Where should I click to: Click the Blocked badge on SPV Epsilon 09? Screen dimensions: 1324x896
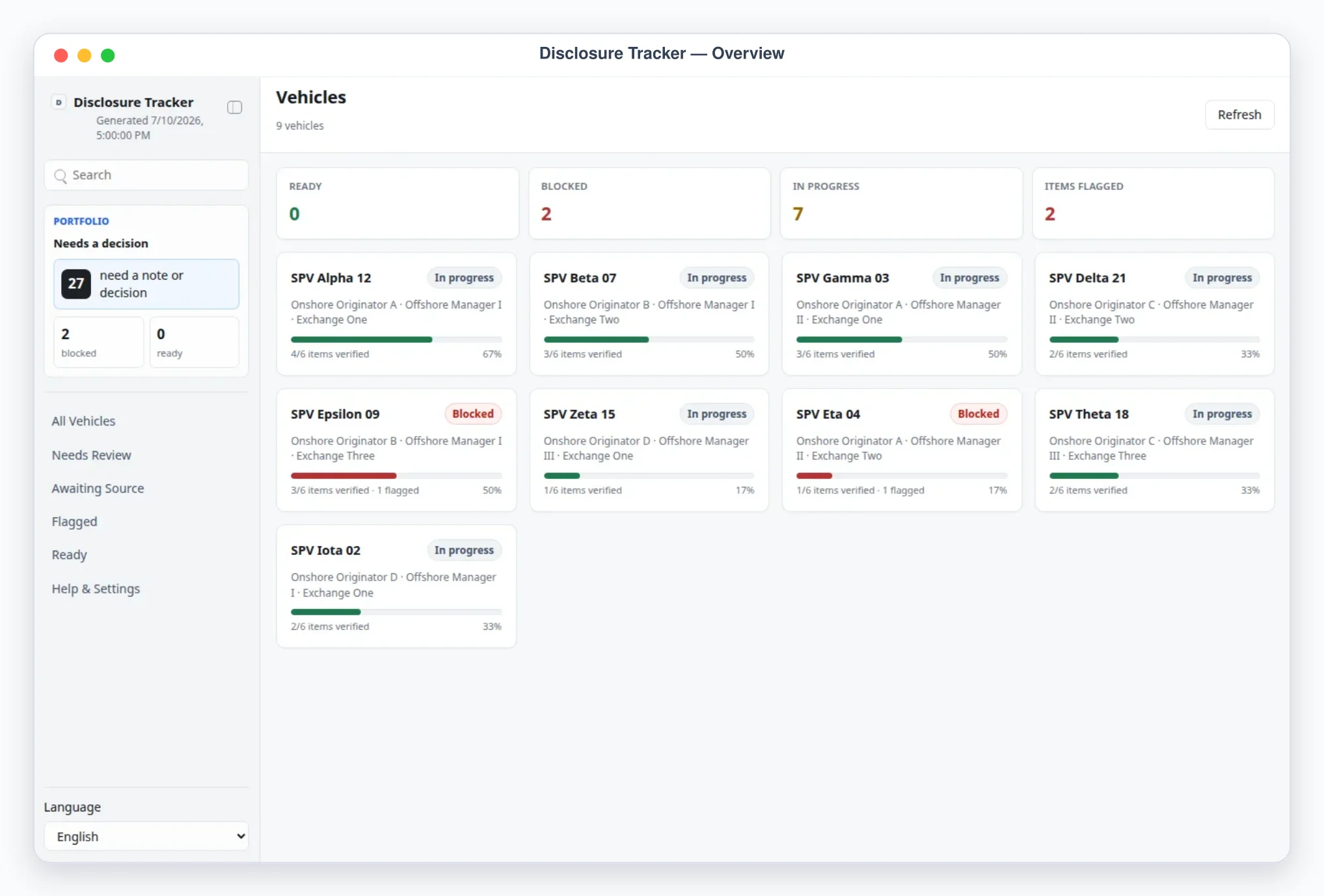[473, 414]
